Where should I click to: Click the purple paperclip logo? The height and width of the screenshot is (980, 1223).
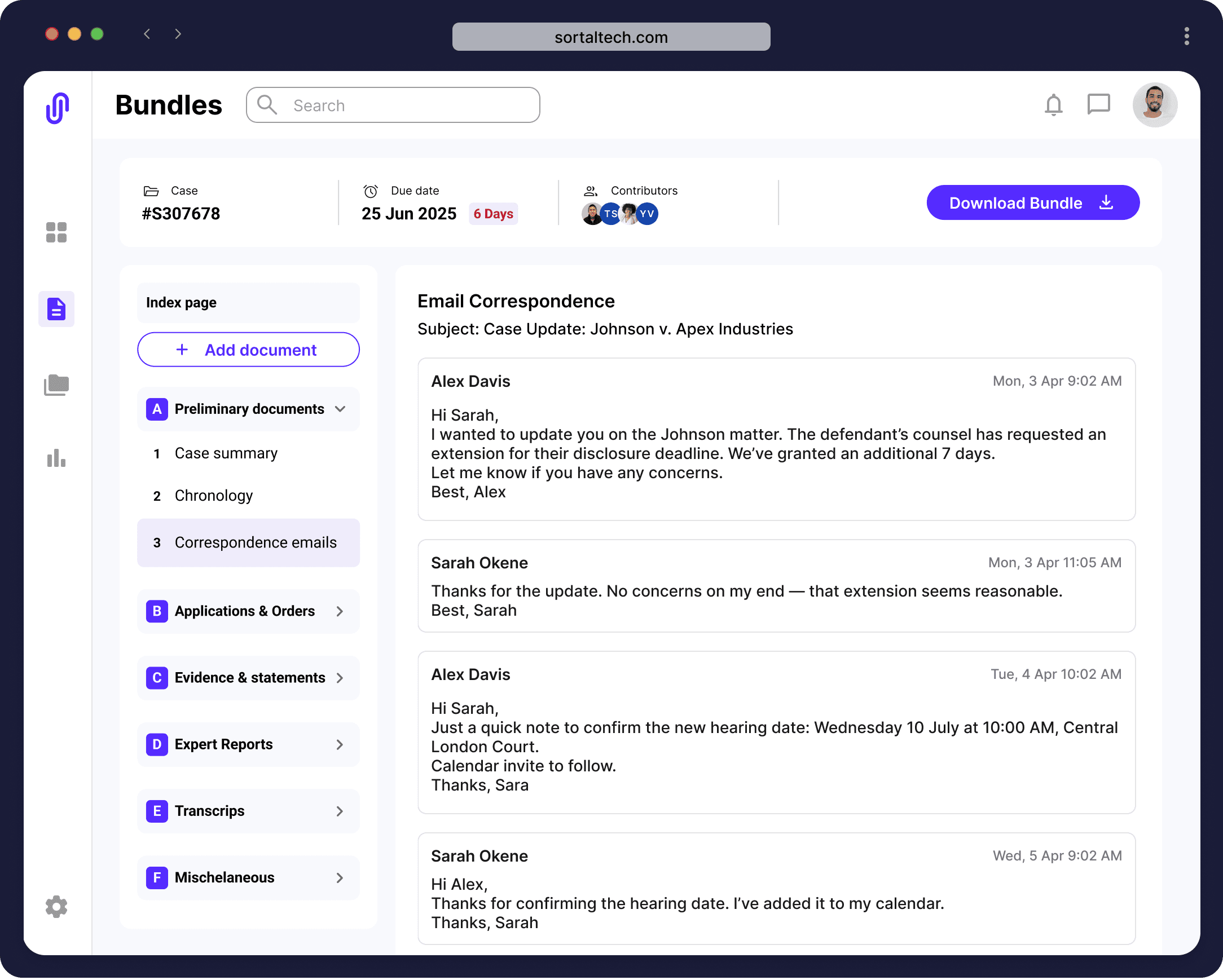[58, 108]
